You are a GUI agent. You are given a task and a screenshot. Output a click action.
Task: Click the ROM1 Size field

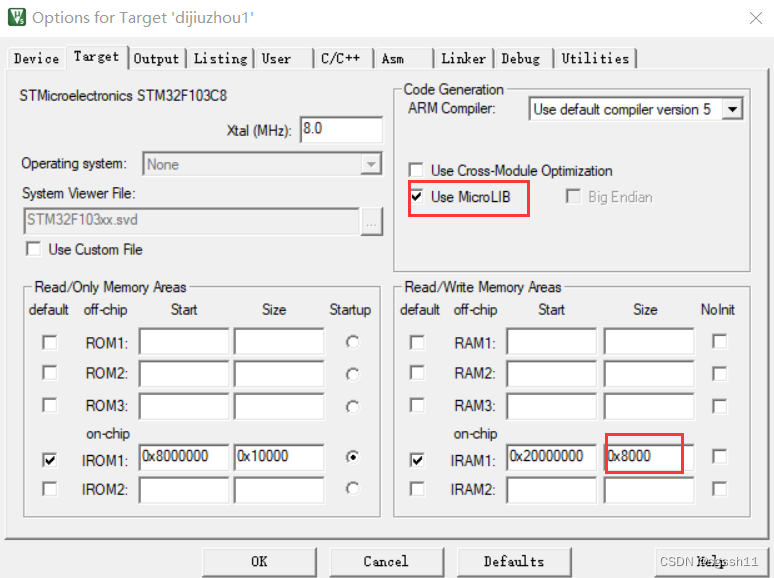[x=279, y=341]
